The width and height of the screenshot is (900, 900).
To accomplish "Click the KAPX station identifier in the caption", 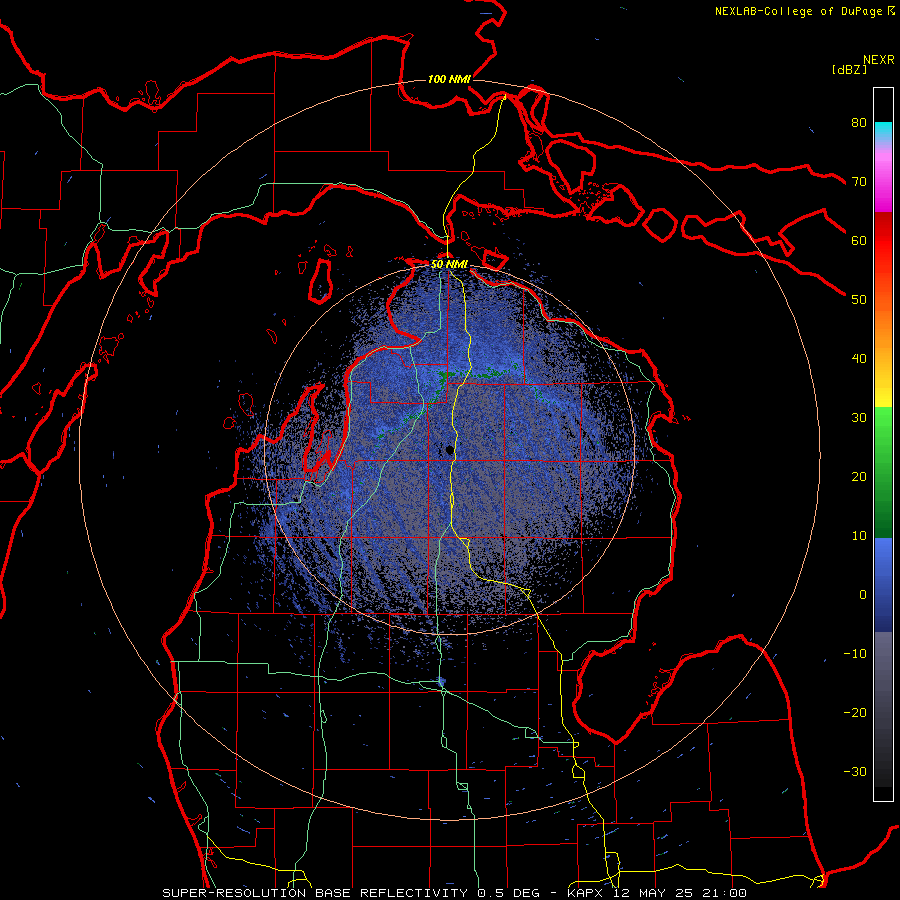I will point(584,893).
